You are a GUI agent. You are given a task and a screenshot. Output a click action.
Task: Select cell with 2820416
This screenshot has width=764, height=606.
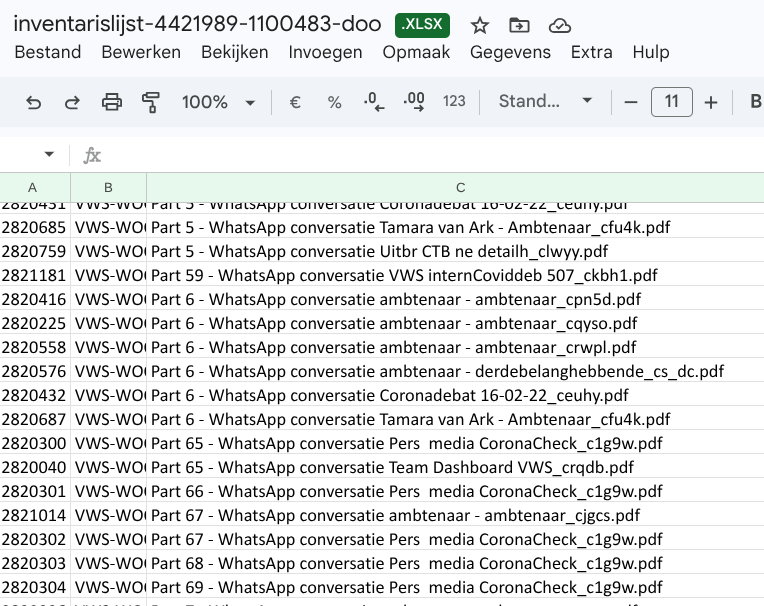[x=35, y=299]
